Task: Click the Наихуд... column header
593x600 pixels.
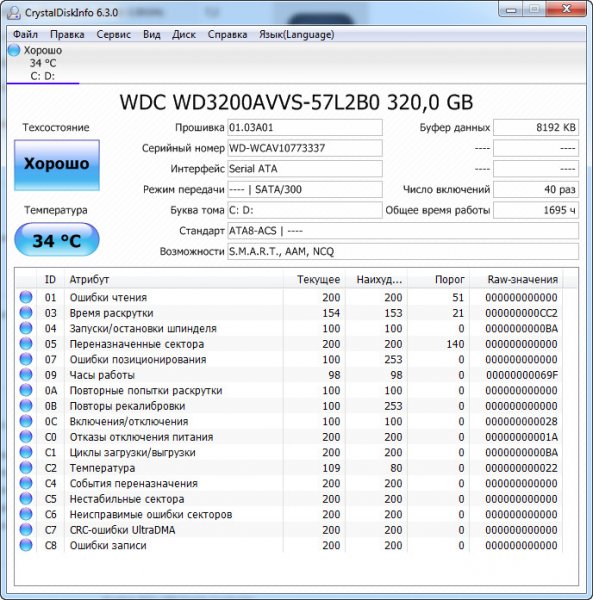Action: [x=376, y=279]
